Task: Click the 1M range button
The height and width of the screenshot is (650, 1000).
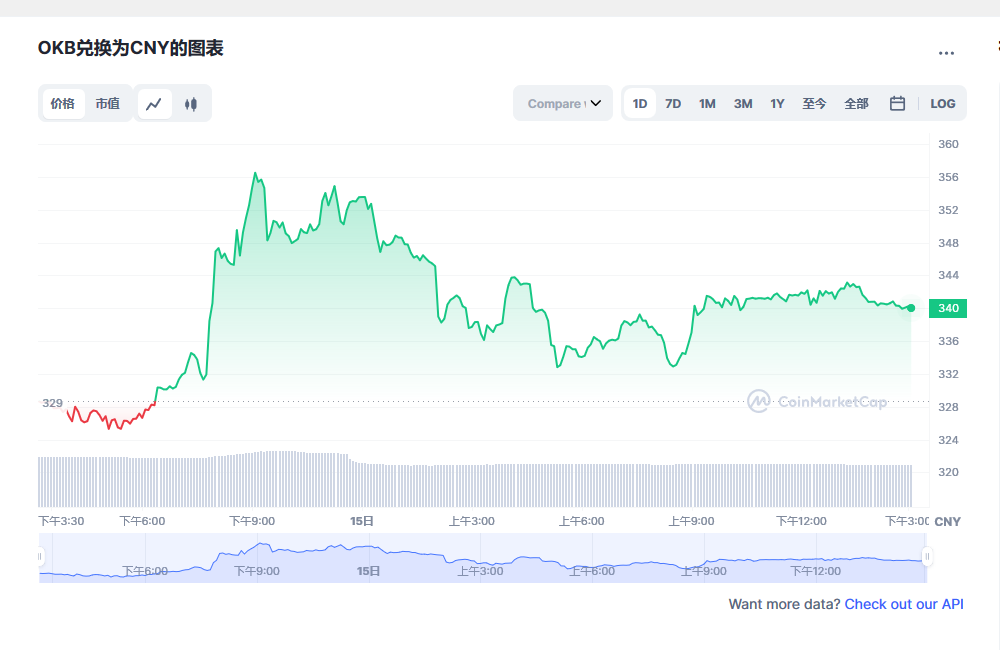Action: [707, 103]
